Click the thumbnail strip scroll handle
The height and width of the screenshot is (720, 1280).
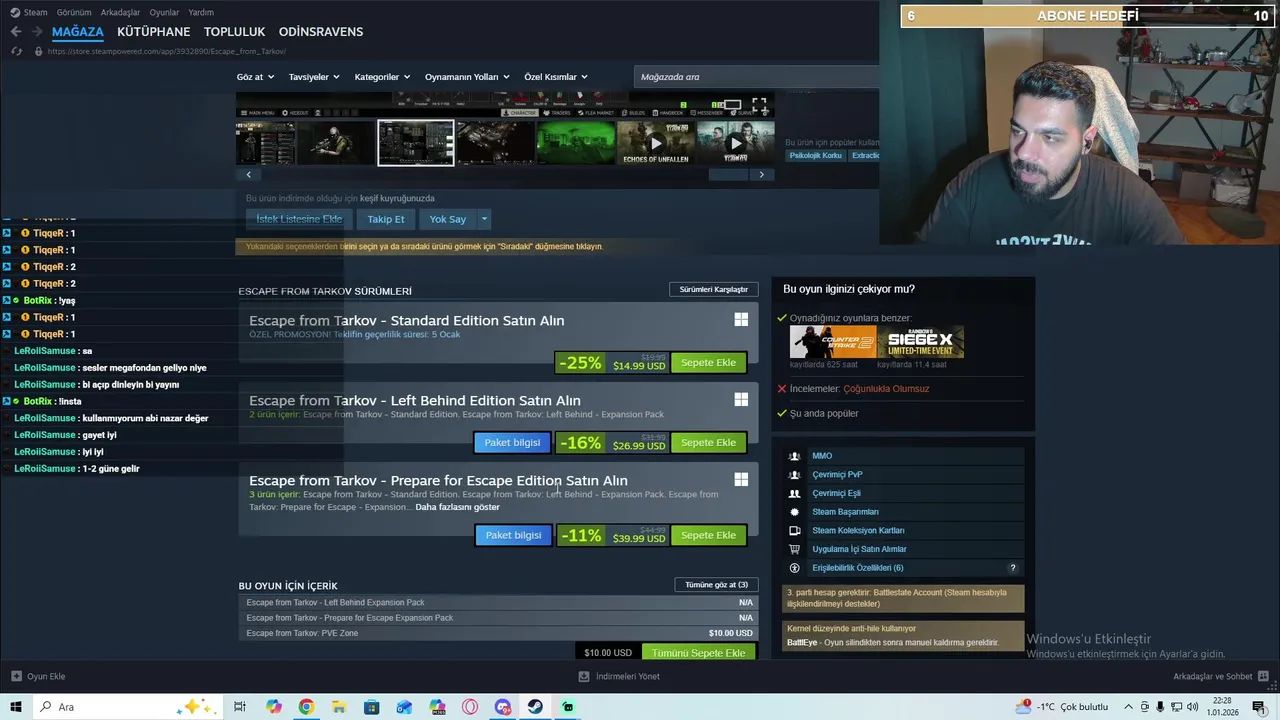pos(728,175)
